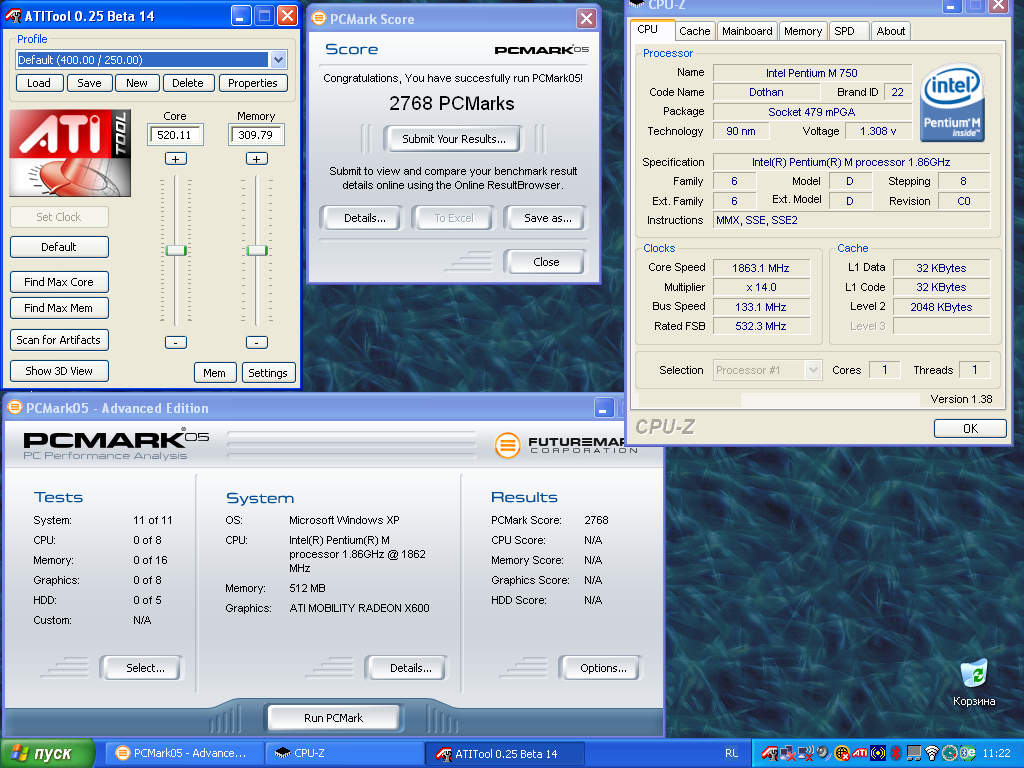Click OK button in CPU-Z
The image size is (1024, 768).
[970, 428]
